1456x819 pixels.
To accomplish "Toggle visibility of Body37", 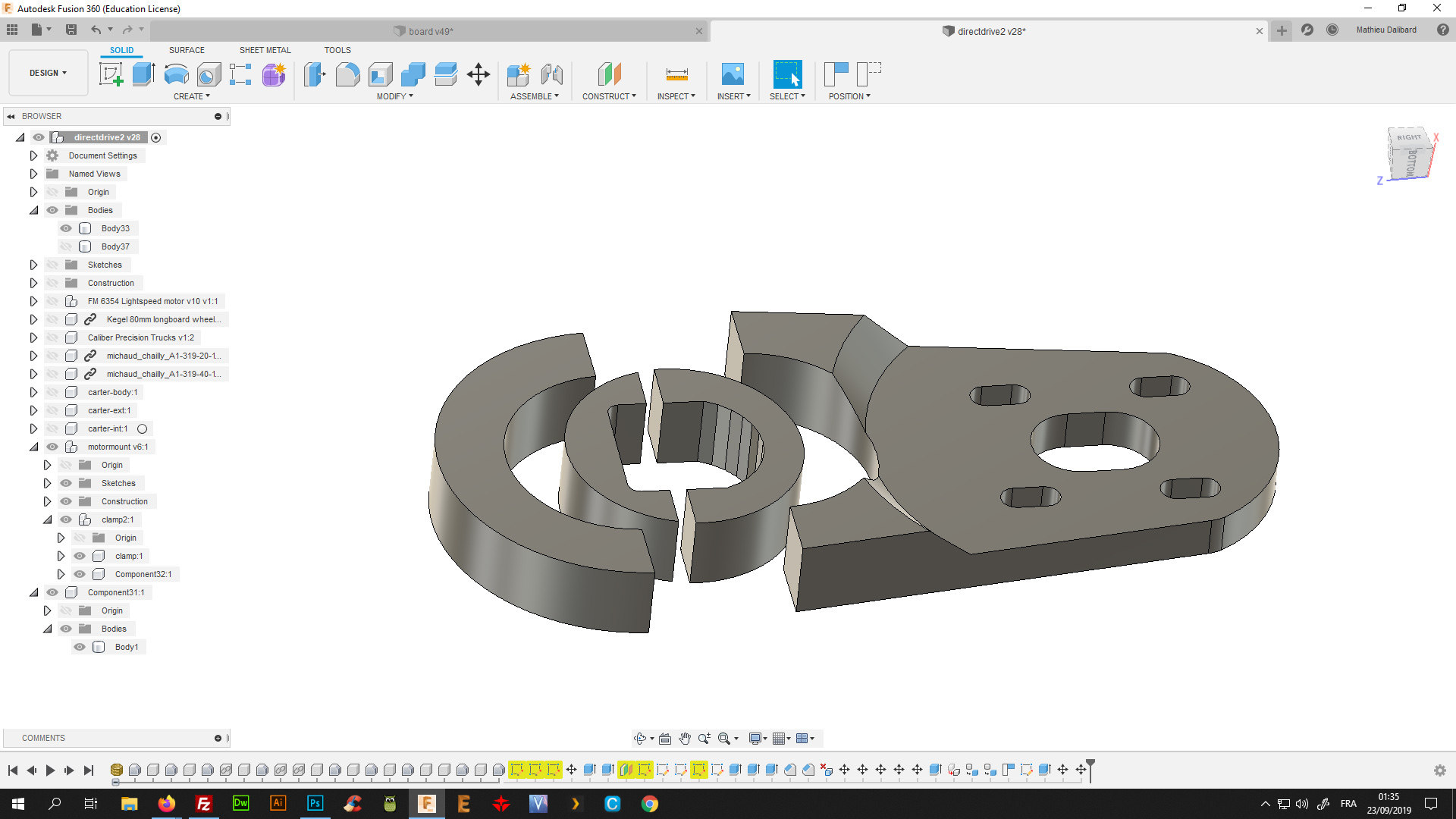I will tap(66, 246).
